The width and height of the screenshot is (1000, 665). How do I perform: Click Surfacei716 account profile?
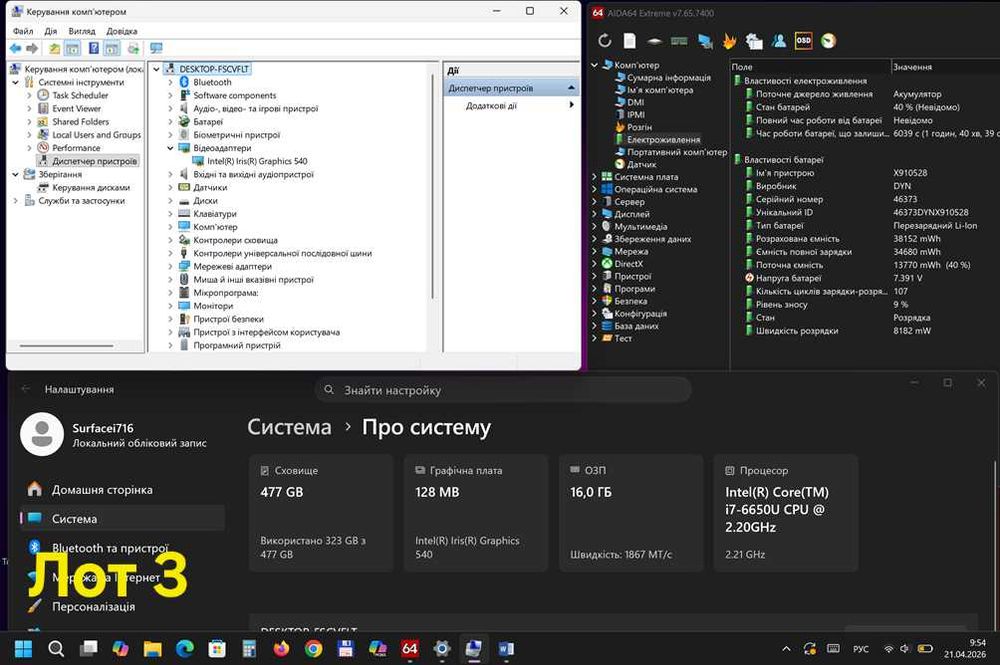[114, 434]
